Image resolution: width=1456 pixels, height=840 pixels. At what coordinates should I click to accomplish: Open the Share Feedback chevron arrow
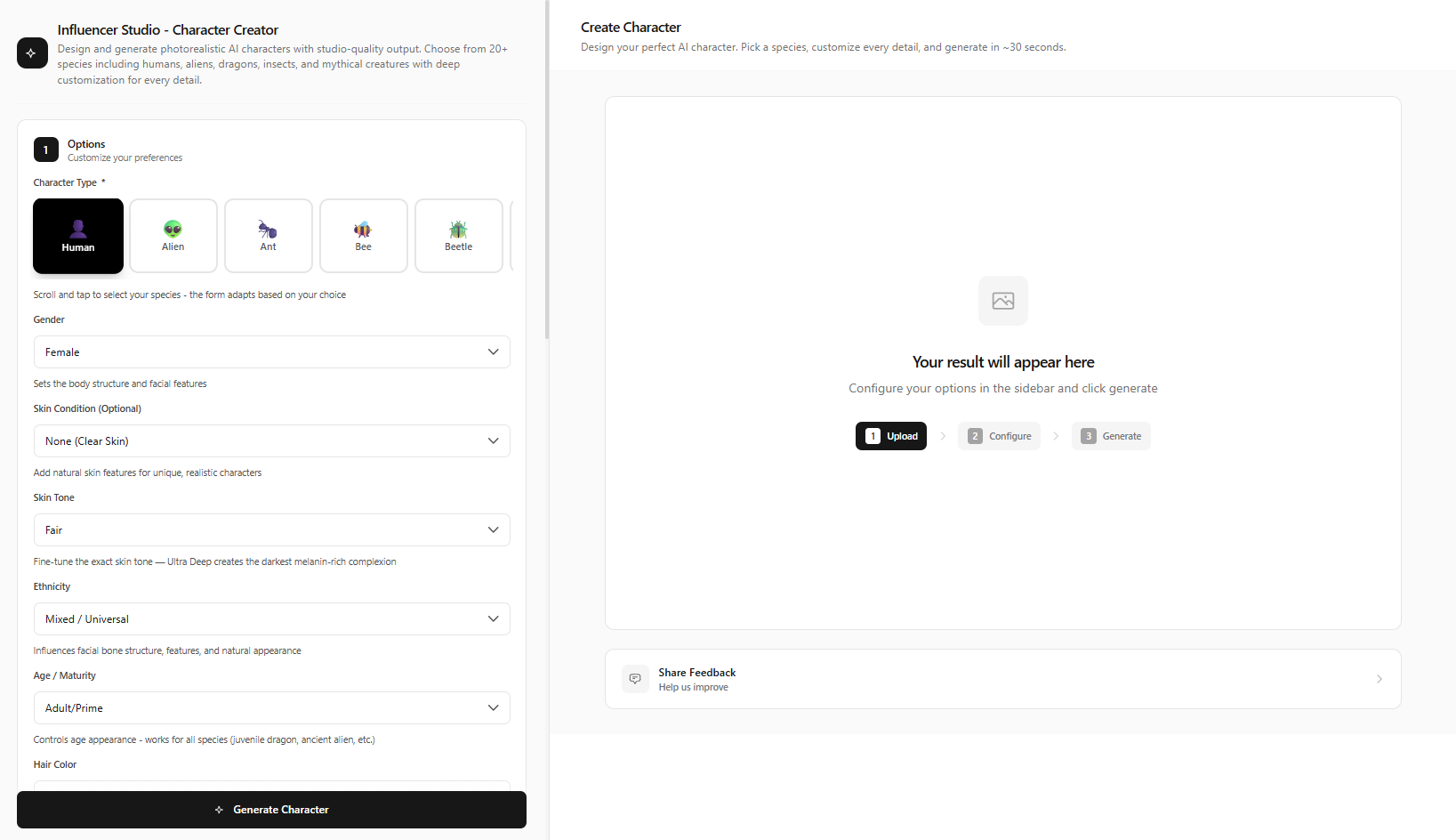point(1379,679)
